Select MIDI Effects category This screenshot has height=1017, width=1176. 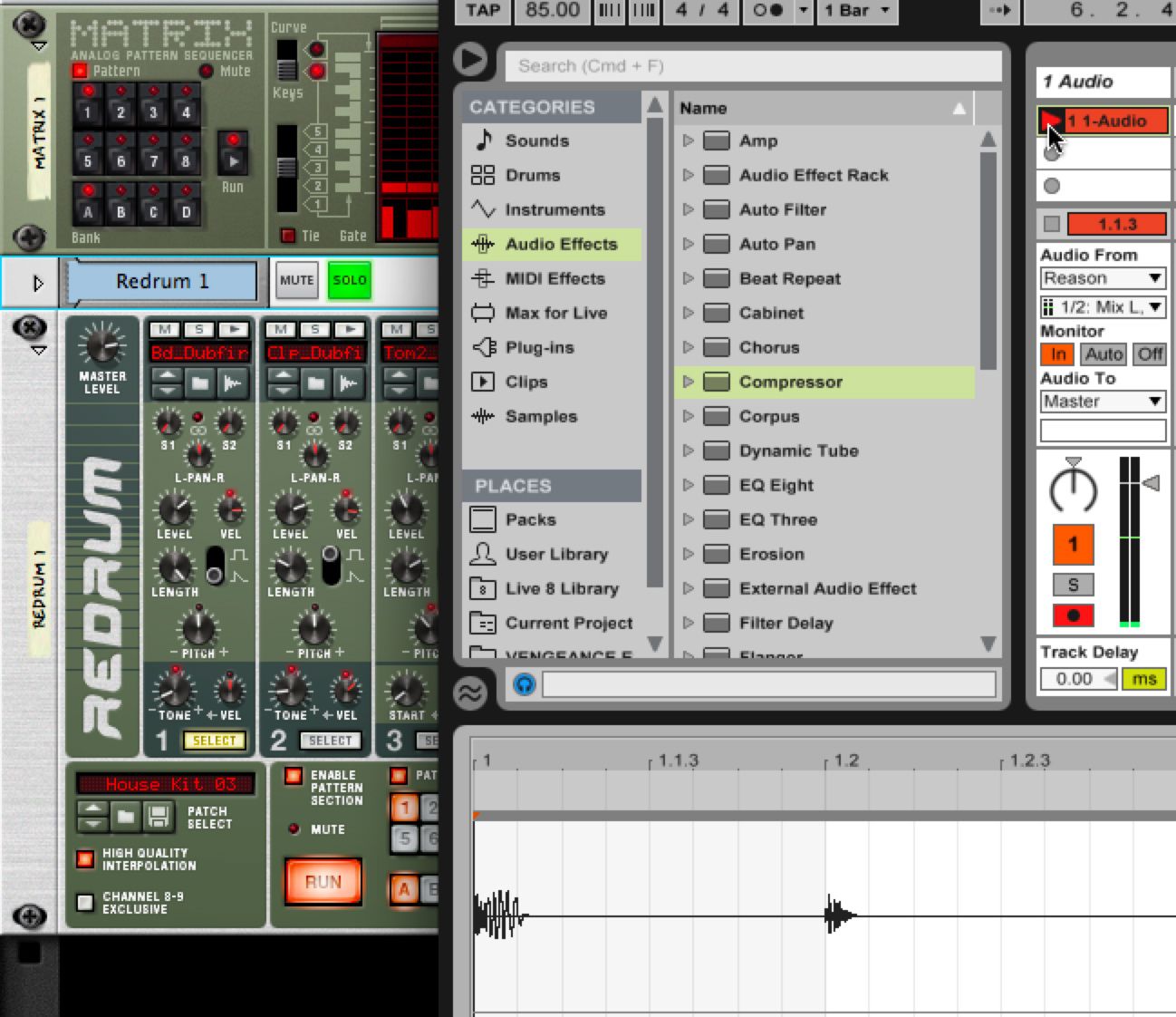click(x=554, y=278)
